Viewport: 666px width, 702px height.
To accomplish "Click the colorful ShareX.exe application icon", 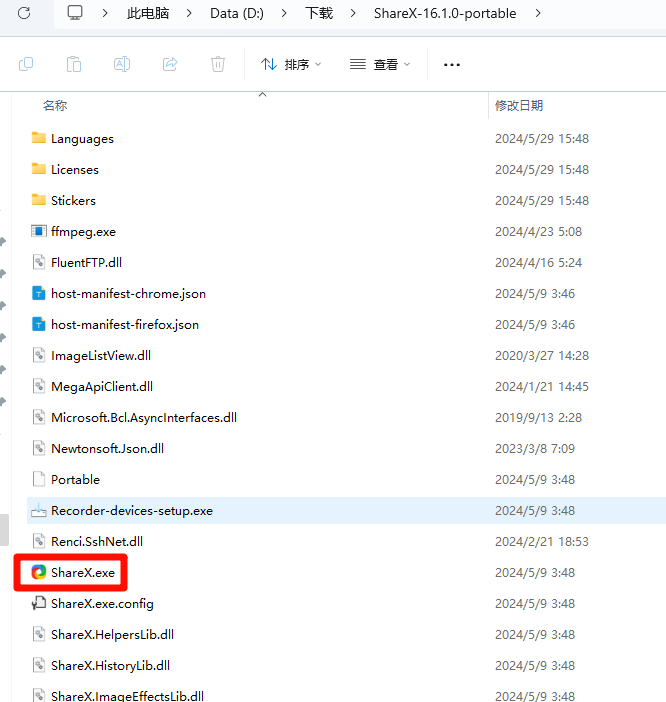I will point(39,572).
